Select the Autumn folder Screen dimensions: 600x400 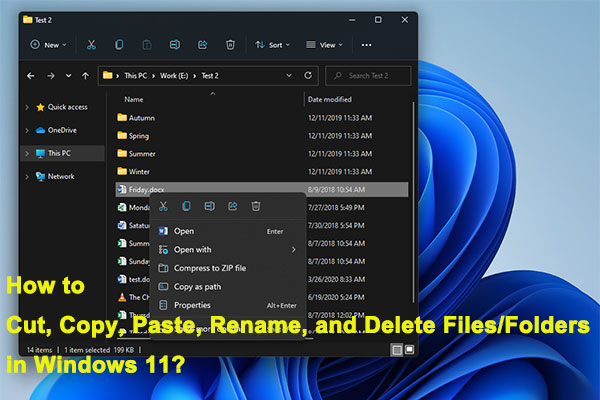click(142, 118)
